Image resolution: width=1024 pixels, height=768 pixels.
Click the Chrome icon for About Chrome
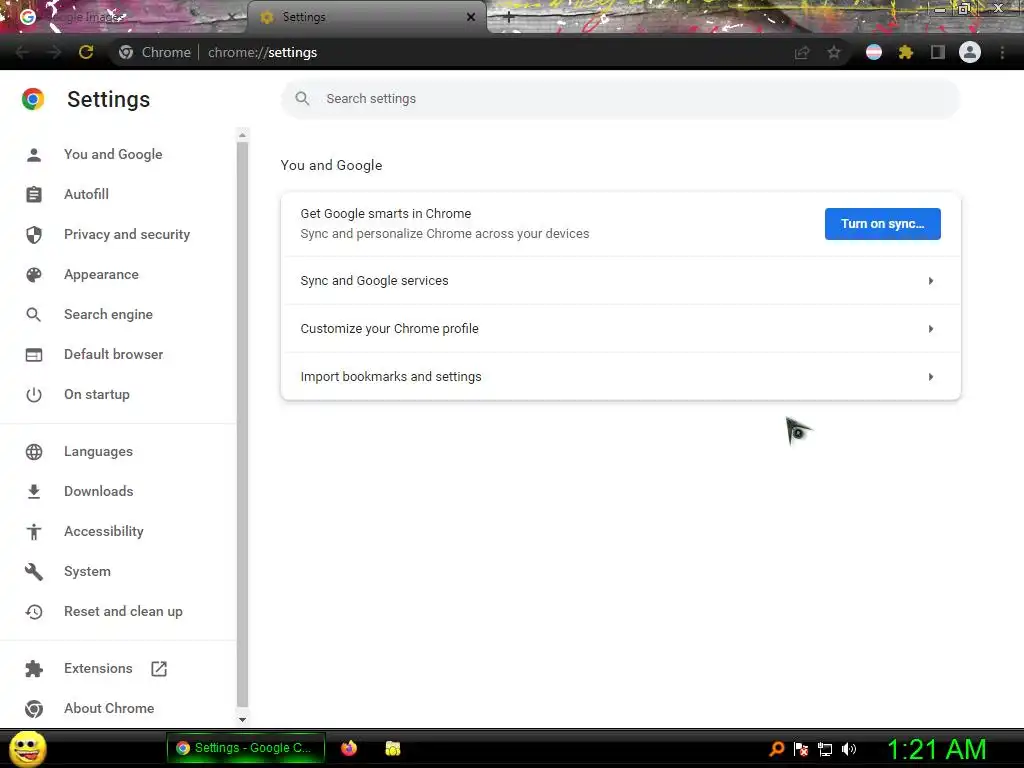click(x=34, y=709)
